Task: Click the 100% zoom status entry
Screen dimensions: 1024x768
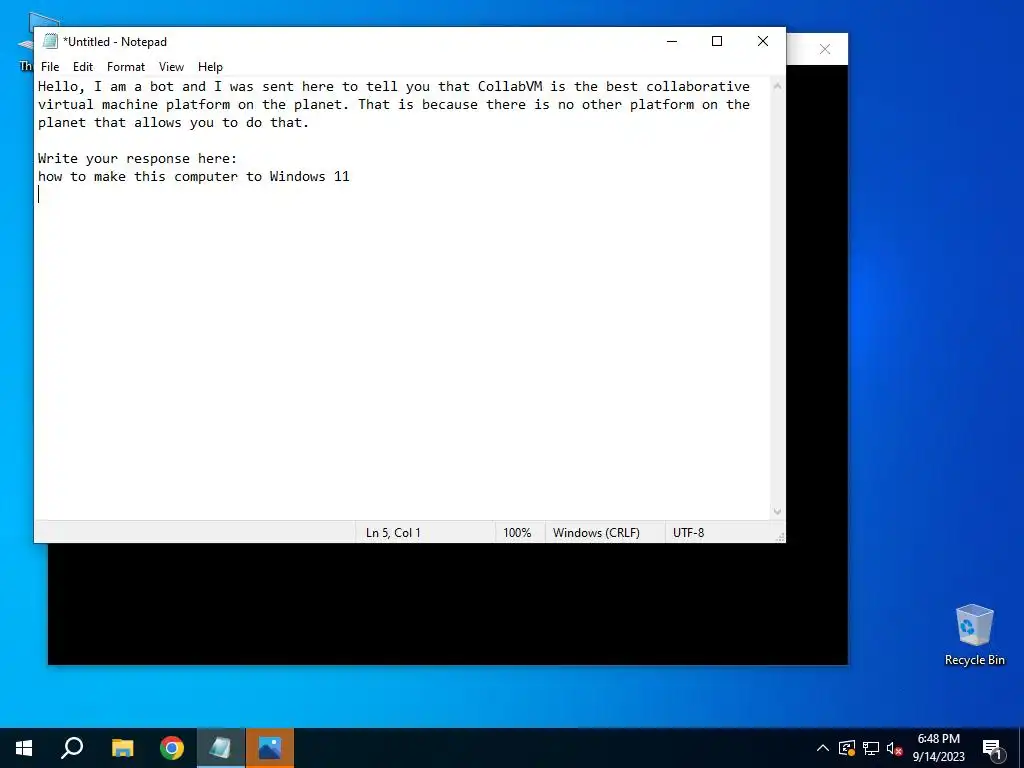Action: pyautogui.click(x=517, y=532)
